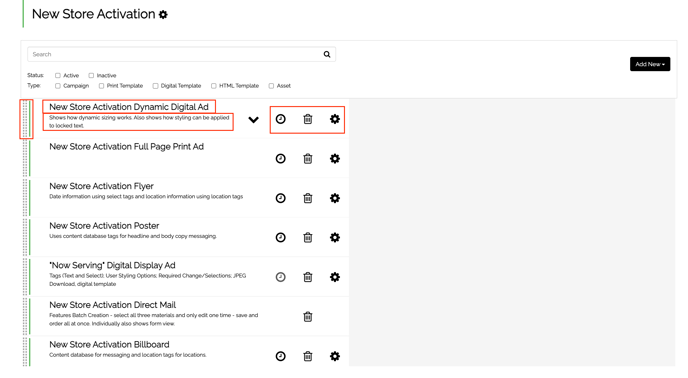This screenshot has width=688, height=378.
Task: Filter by Asset type
Action: point(271,86)
